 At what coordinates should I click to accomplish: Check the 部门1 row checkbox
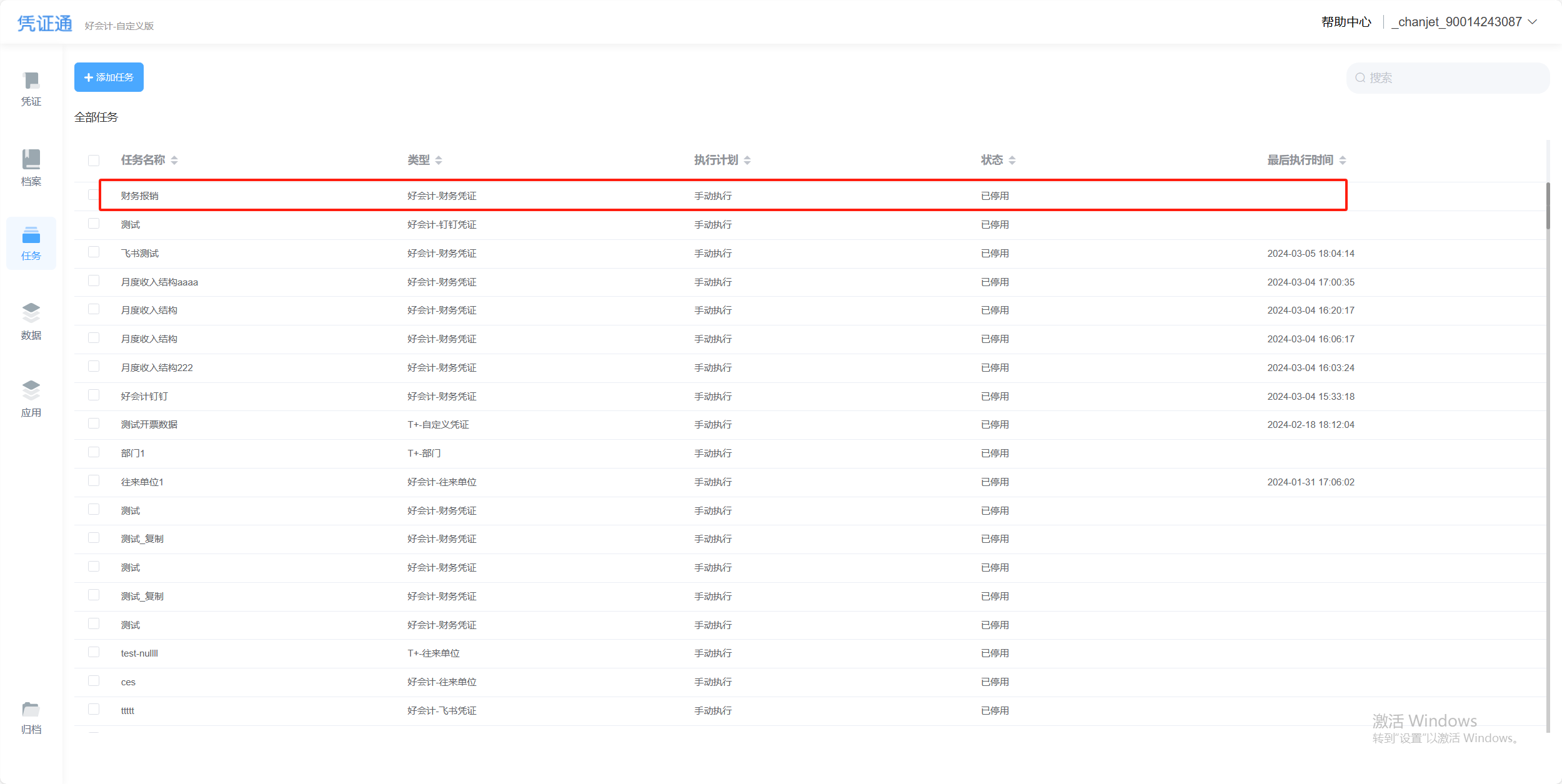pyautogui.click(x=94, y=452)
